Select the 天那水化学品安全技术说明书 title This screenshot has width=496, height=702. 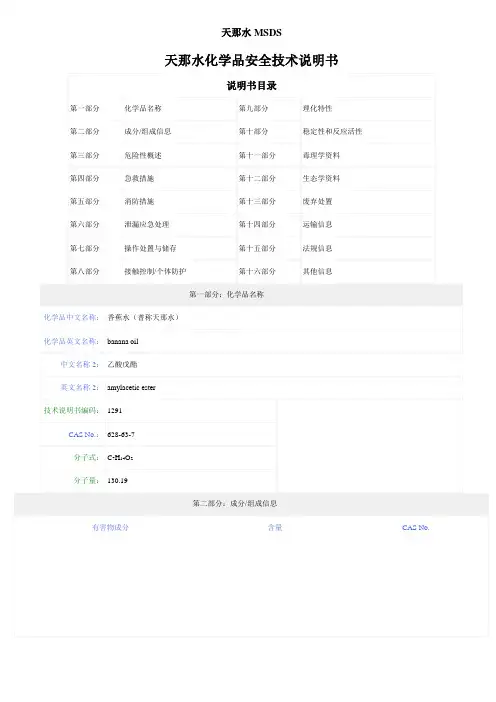tap(251, 61)
